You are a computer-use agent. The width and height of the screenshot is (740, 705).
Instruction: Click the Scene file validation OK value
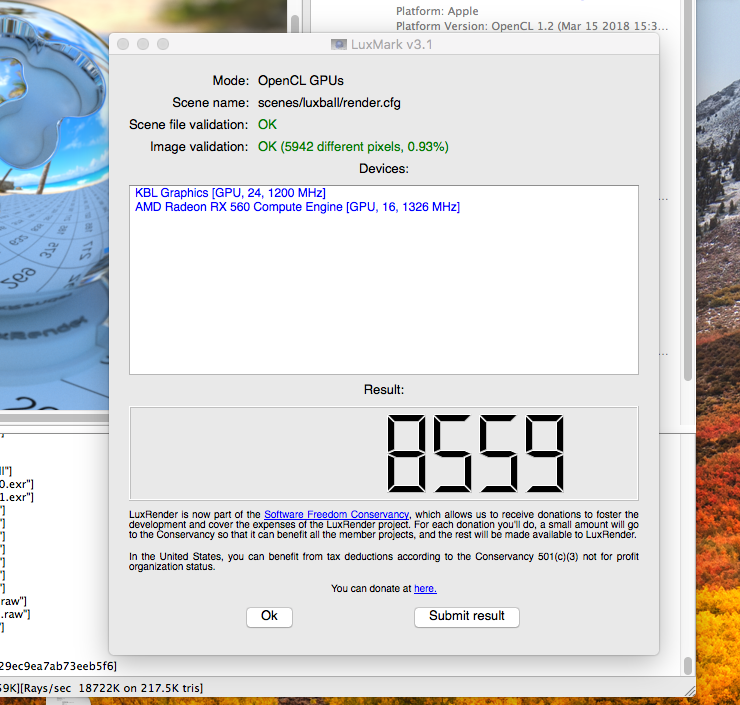tap(267, 125)
